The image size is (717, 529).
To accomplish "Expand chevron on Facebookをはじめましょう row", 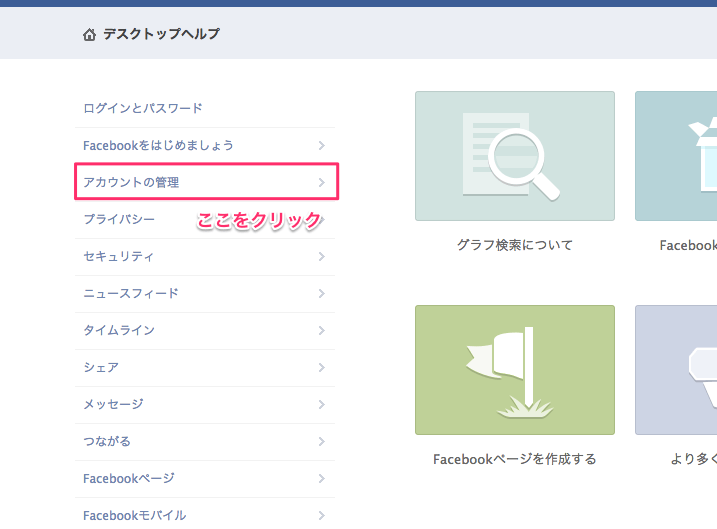I will pyautogui.click(x=321, y=145).
